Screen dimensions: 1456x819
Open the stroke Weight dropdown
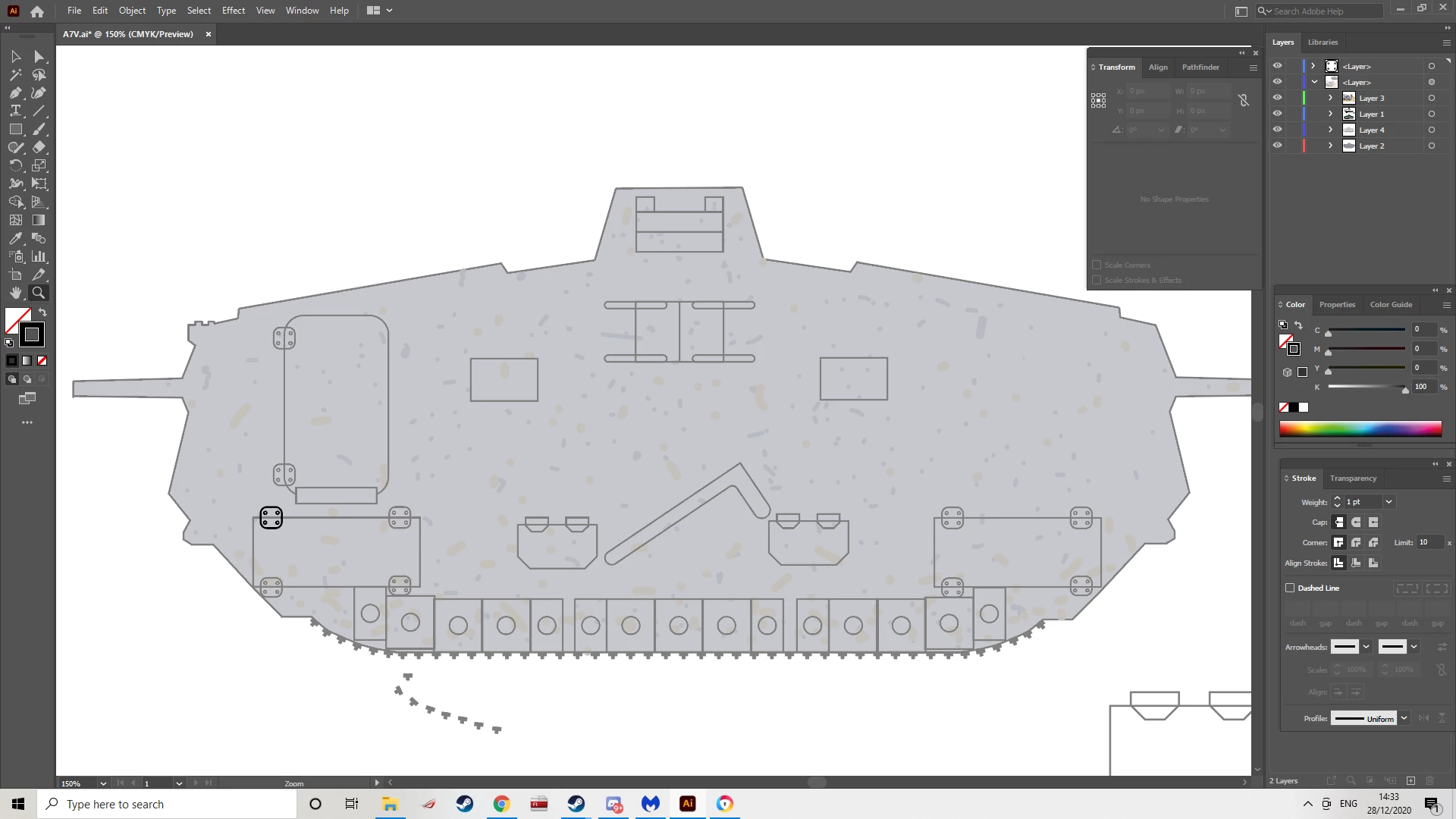1389,502
